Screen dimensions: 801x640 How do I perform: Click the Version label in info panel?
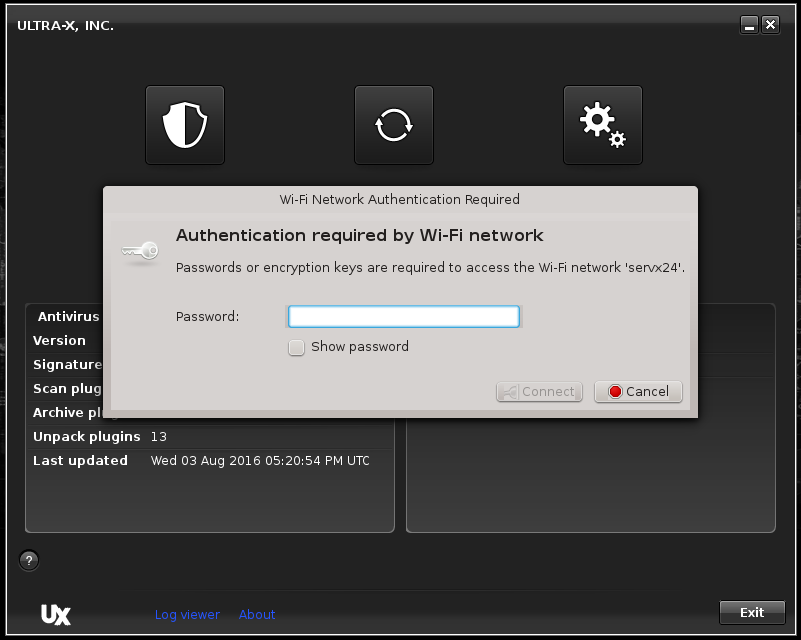[60, 341]
